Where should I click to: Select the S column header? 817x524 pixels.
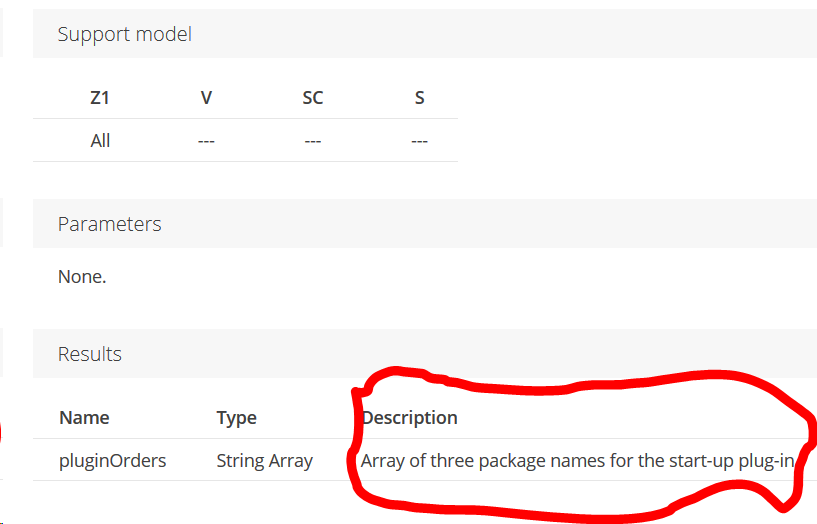pyautogui.click(x=419, y=98)
